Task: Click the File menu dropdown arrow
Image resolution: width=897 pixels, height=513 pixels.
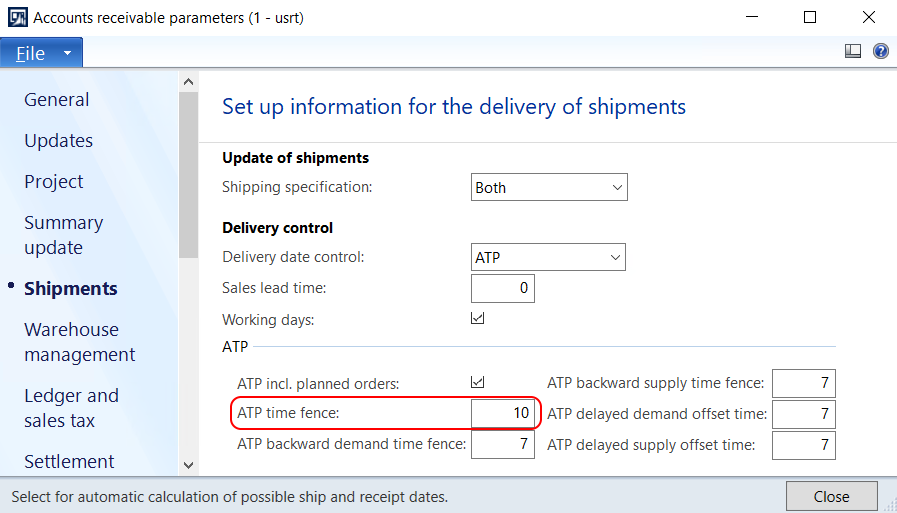Action: click(x=68, y=53)
